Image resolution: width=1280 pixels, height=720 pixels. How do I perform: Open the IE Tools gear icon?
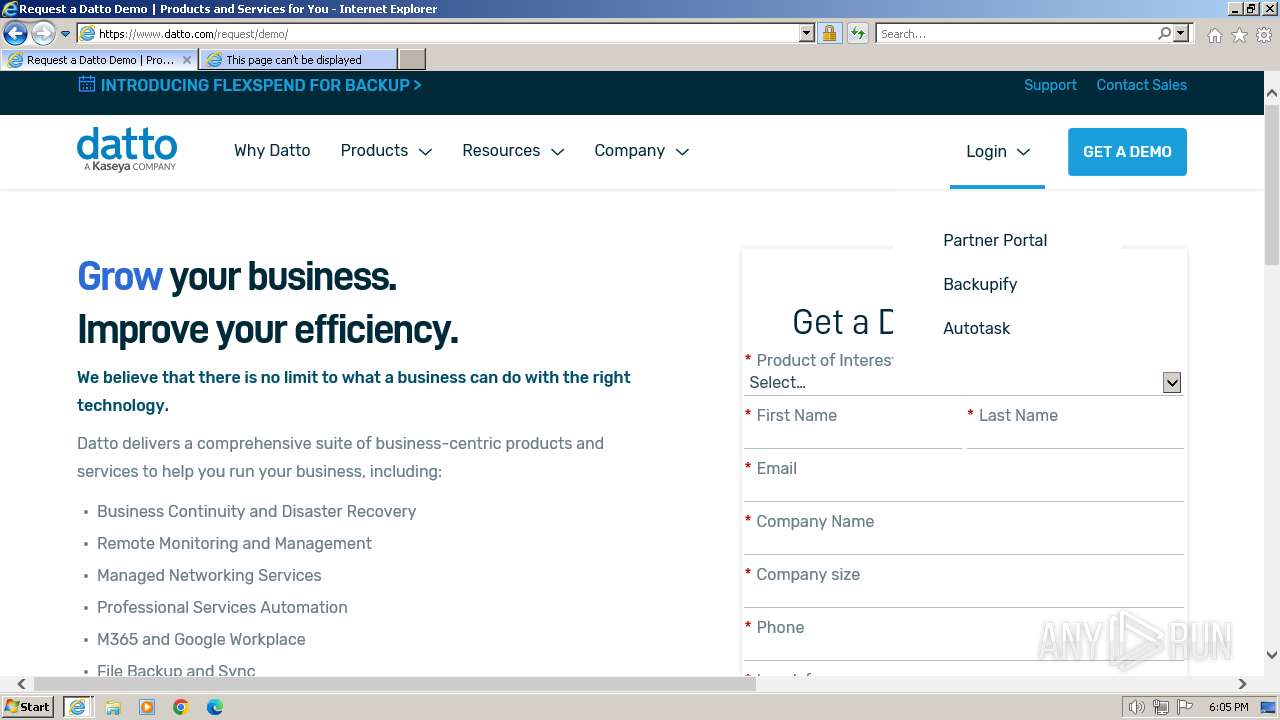[1263, 35]
